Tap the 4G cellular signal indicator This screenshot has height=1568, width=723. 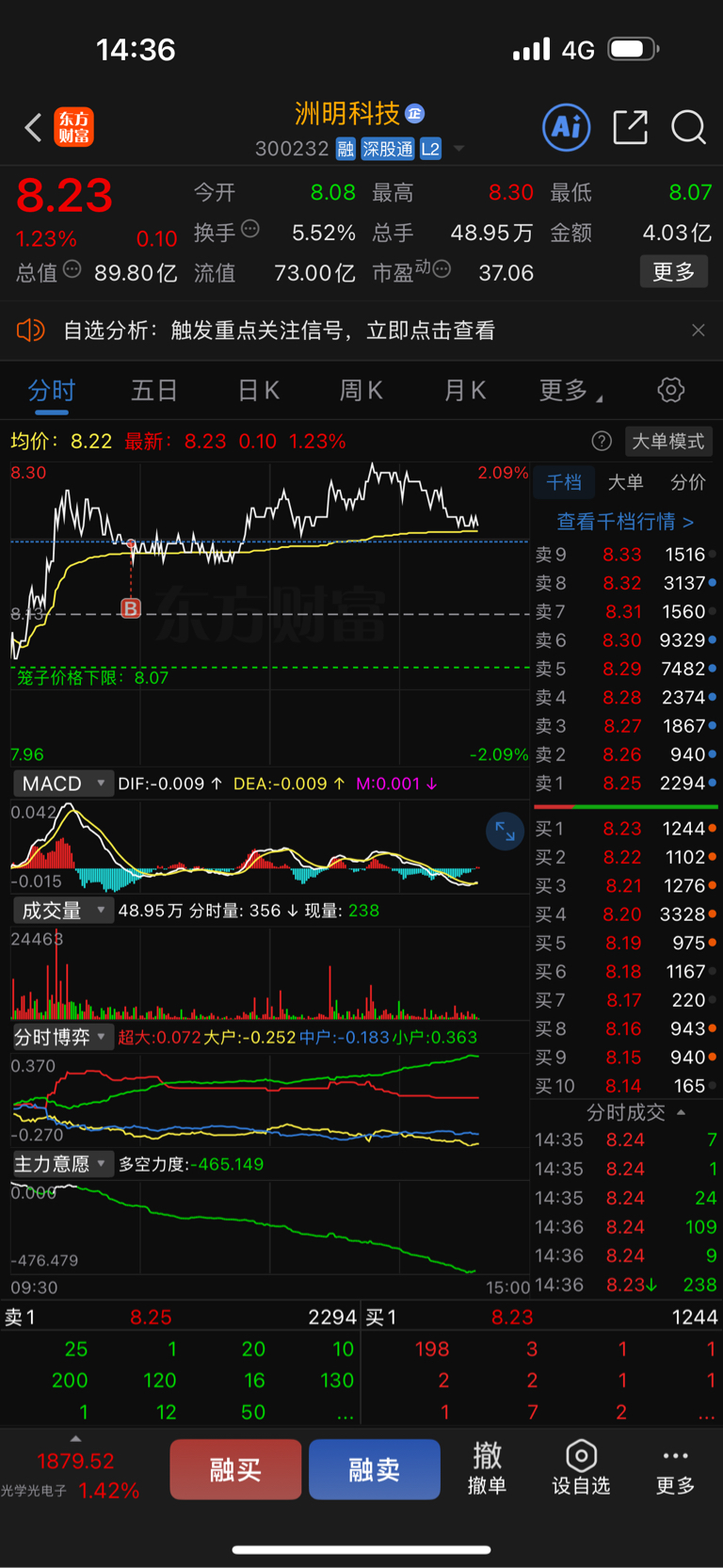click(x=554, y=49)
